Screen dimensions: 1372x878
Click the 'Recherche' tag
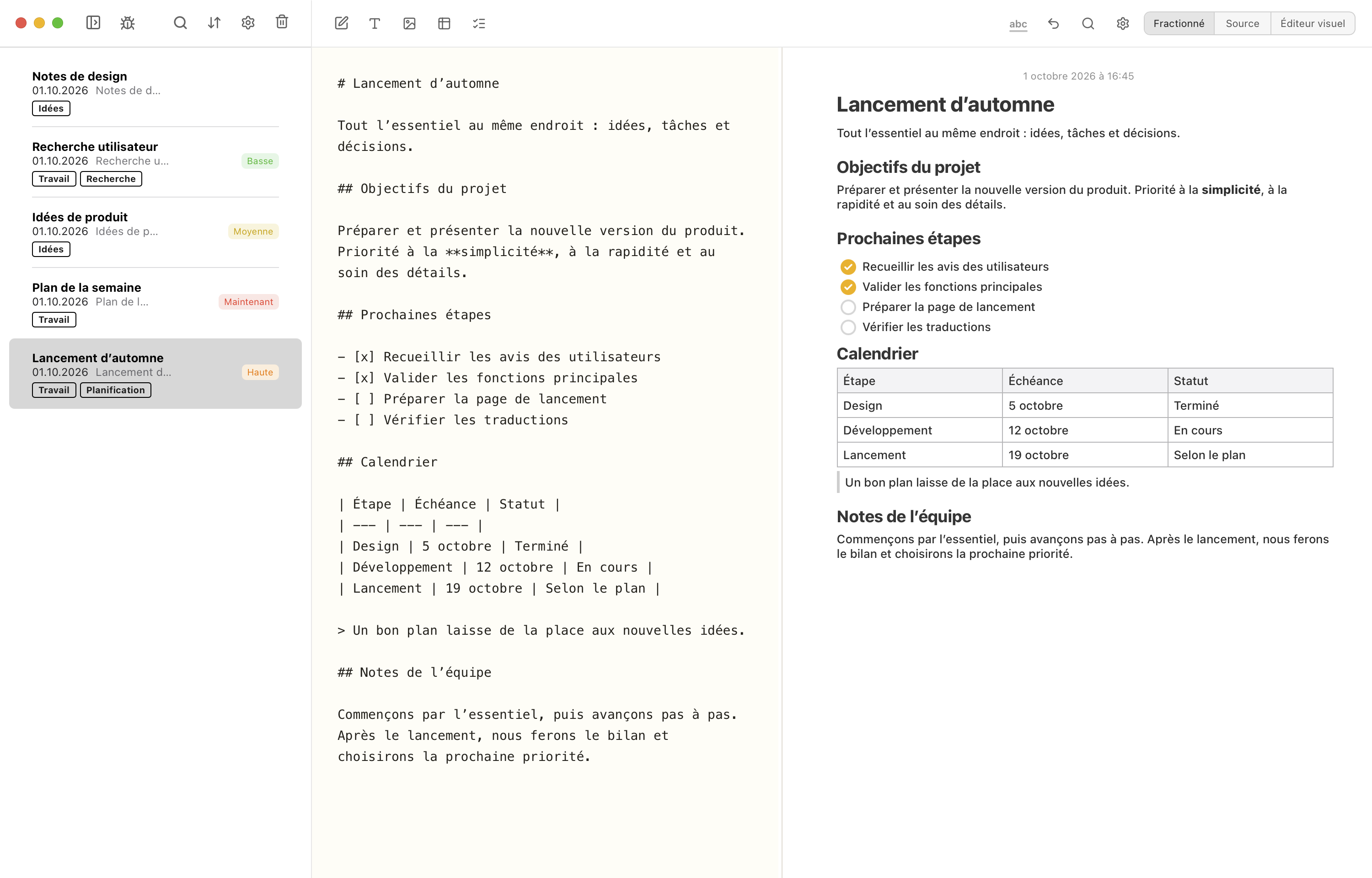[111, 179]
